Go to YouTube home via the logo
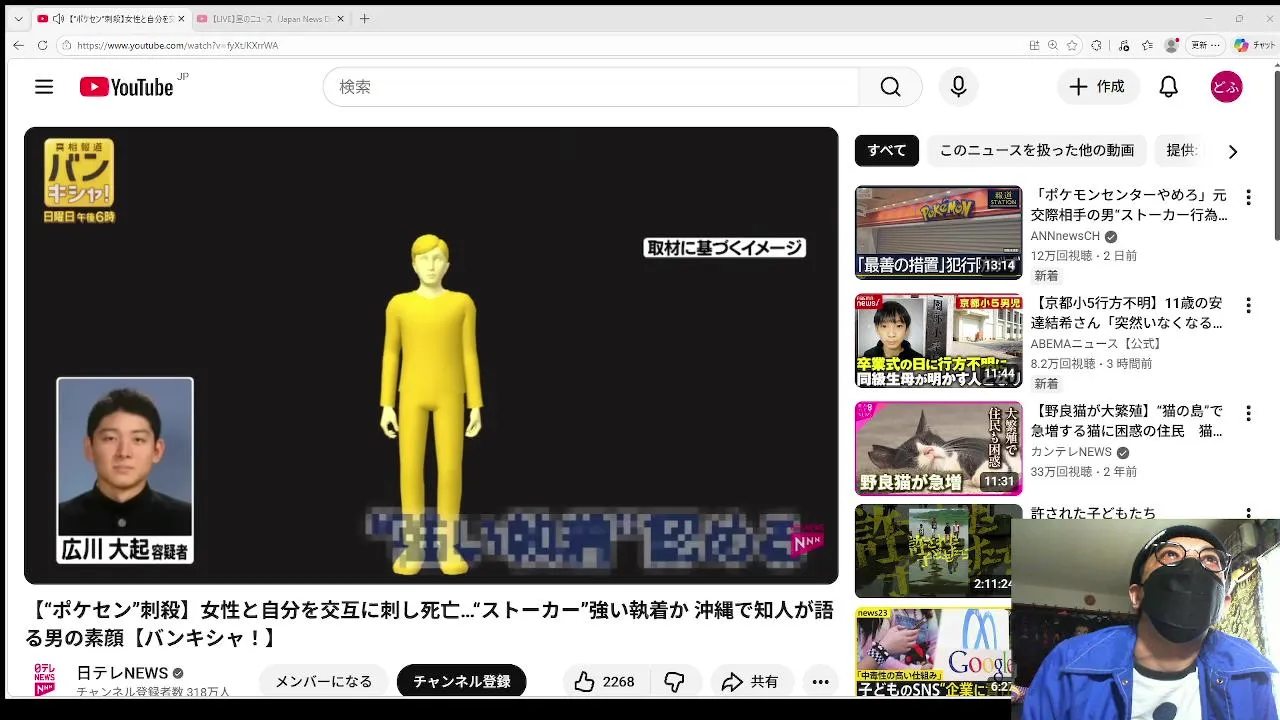The width and height of the screenshot is (1280, 720). coord(127,87)
